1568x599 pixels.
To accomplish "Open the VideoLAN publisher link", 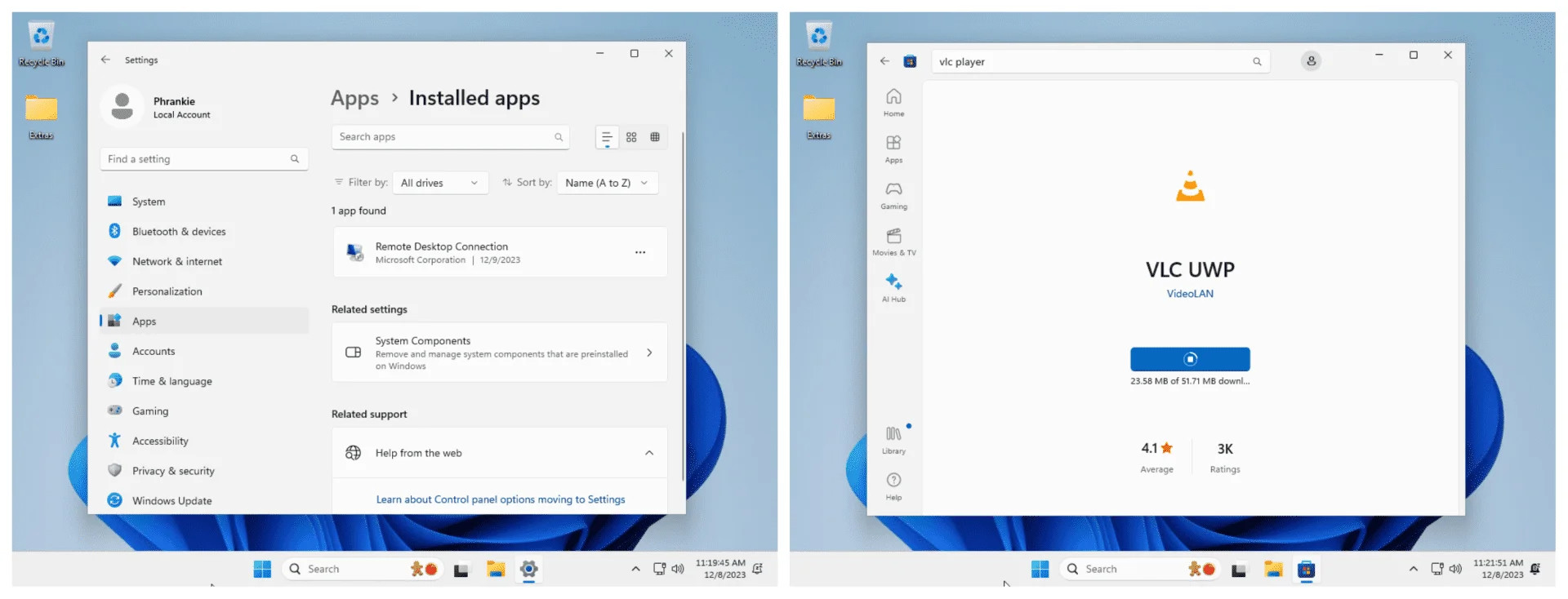I will coord(1190,294).
